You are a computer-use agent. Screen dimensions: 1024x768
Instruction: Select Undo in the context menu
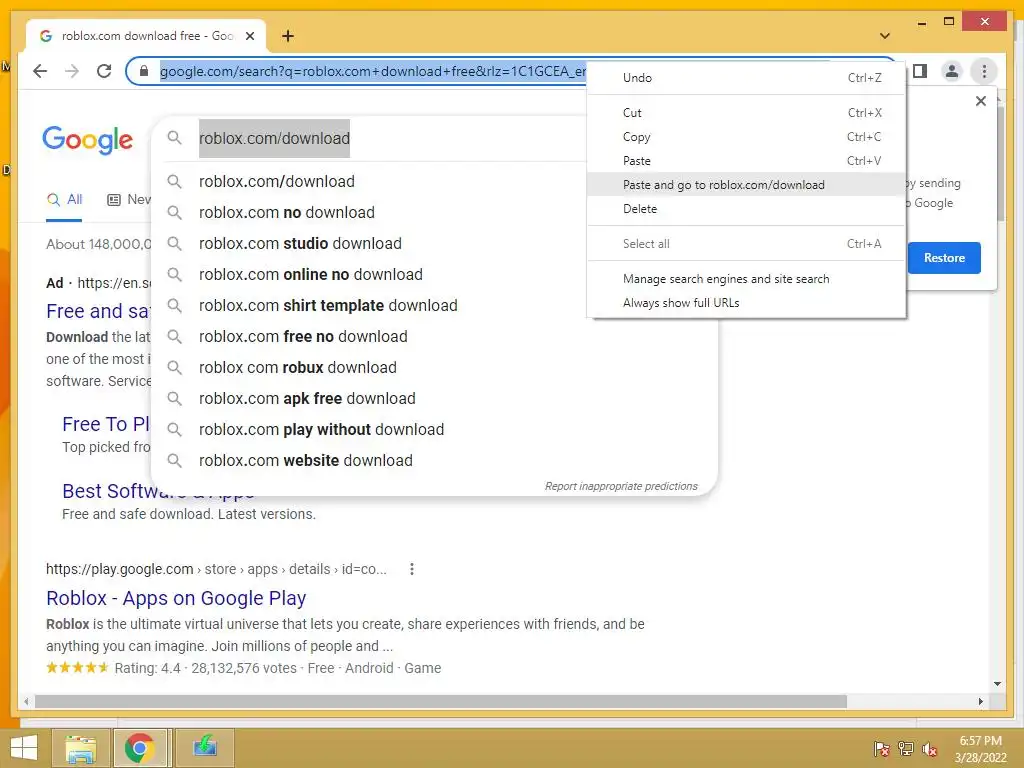(x=746, y=78)
